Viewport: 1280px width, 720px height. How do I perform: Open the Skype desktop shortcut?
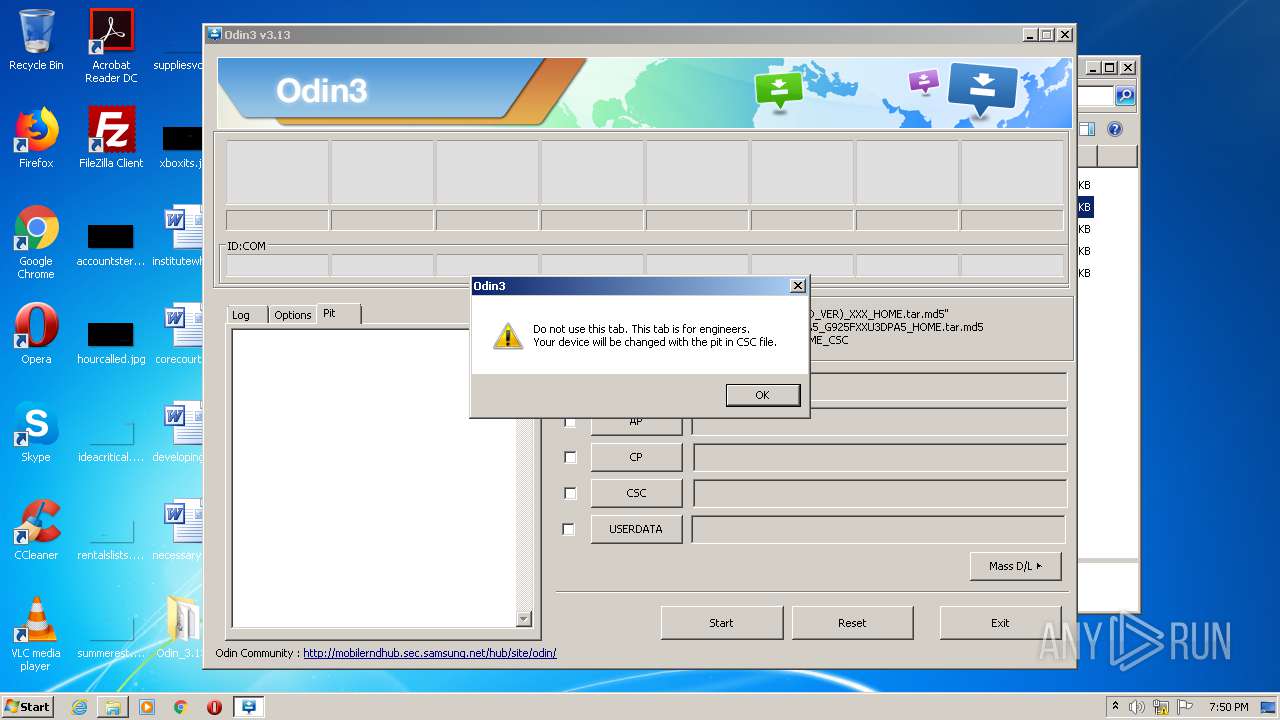pos(36,432)
